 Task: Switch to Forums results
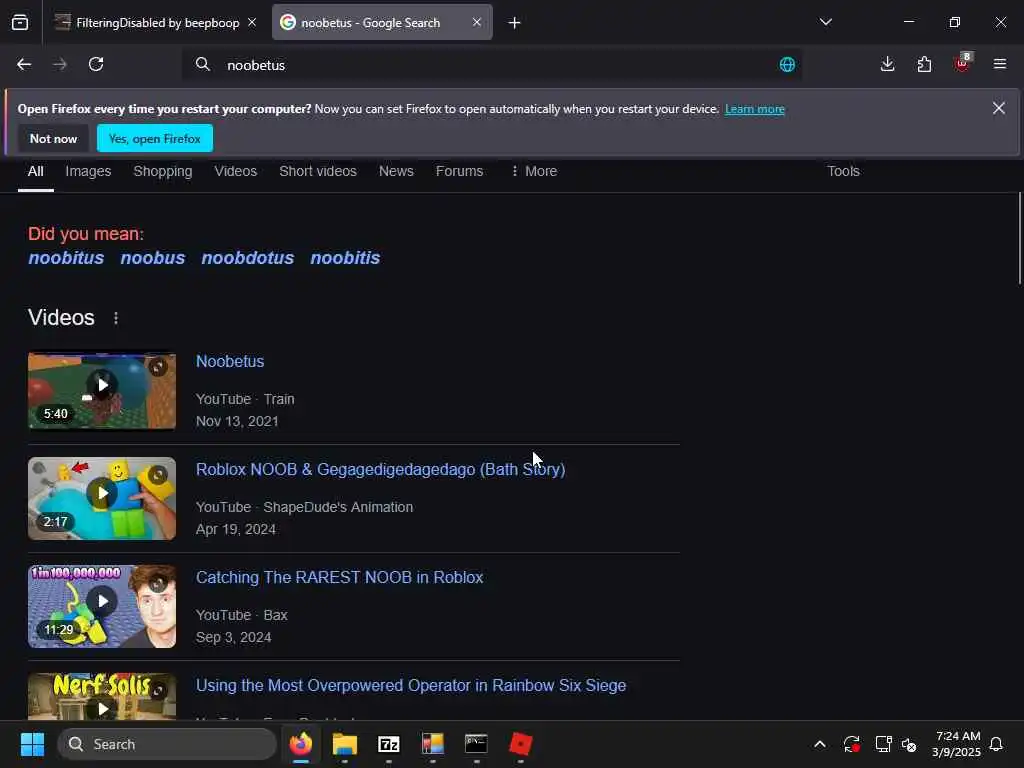point(460,171)
